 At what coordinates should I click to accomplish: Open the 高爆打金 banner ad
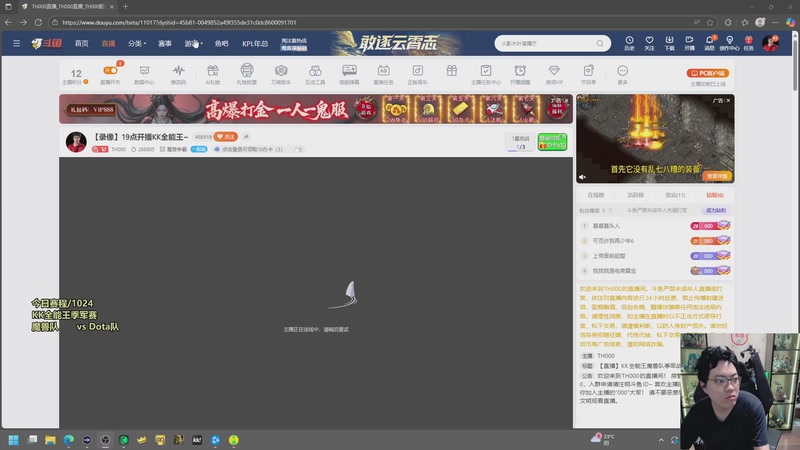click(x=316, y=109)
